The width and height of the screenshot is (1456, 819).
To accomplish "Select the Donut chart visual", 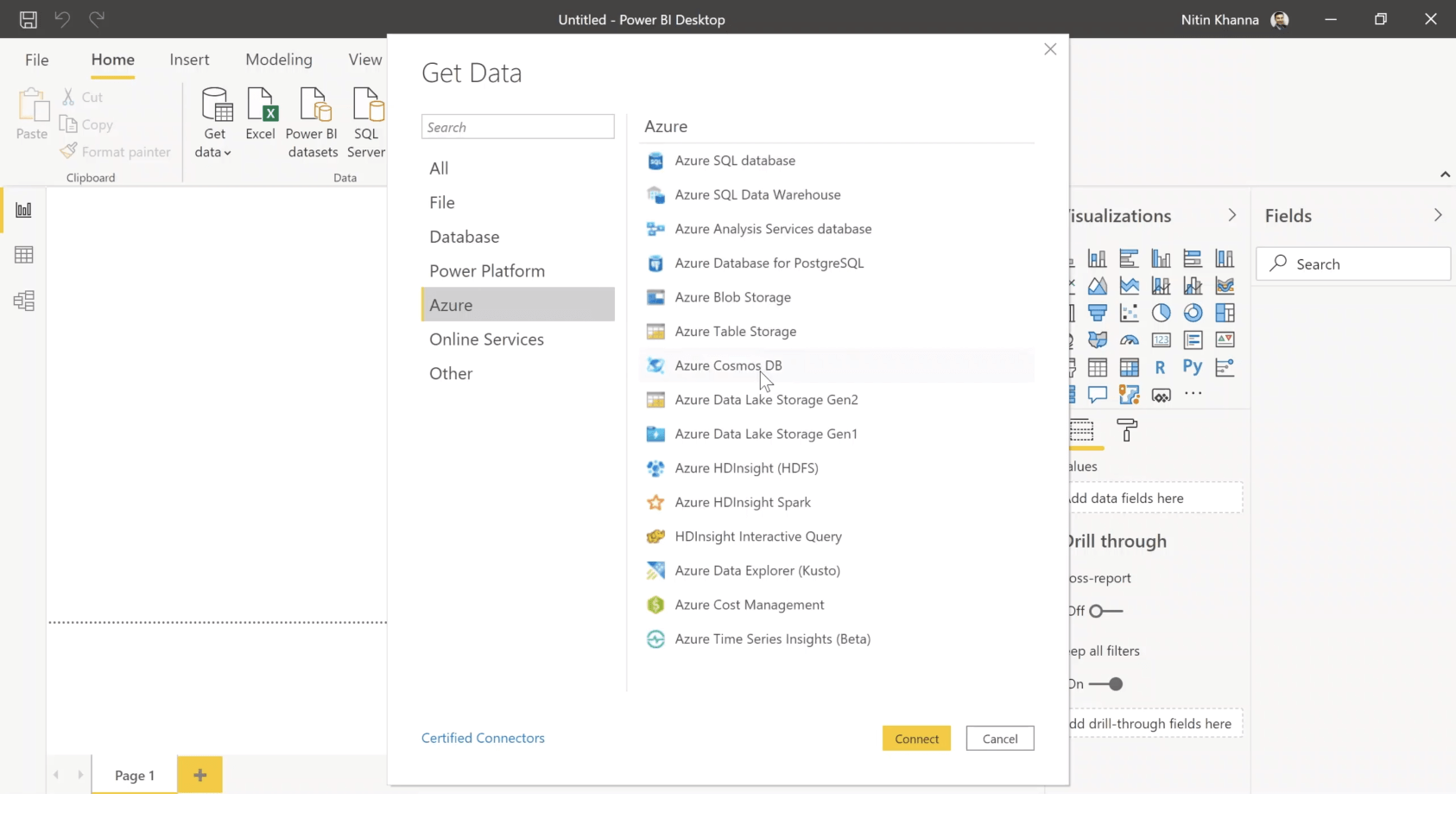I will (1193, 313).
